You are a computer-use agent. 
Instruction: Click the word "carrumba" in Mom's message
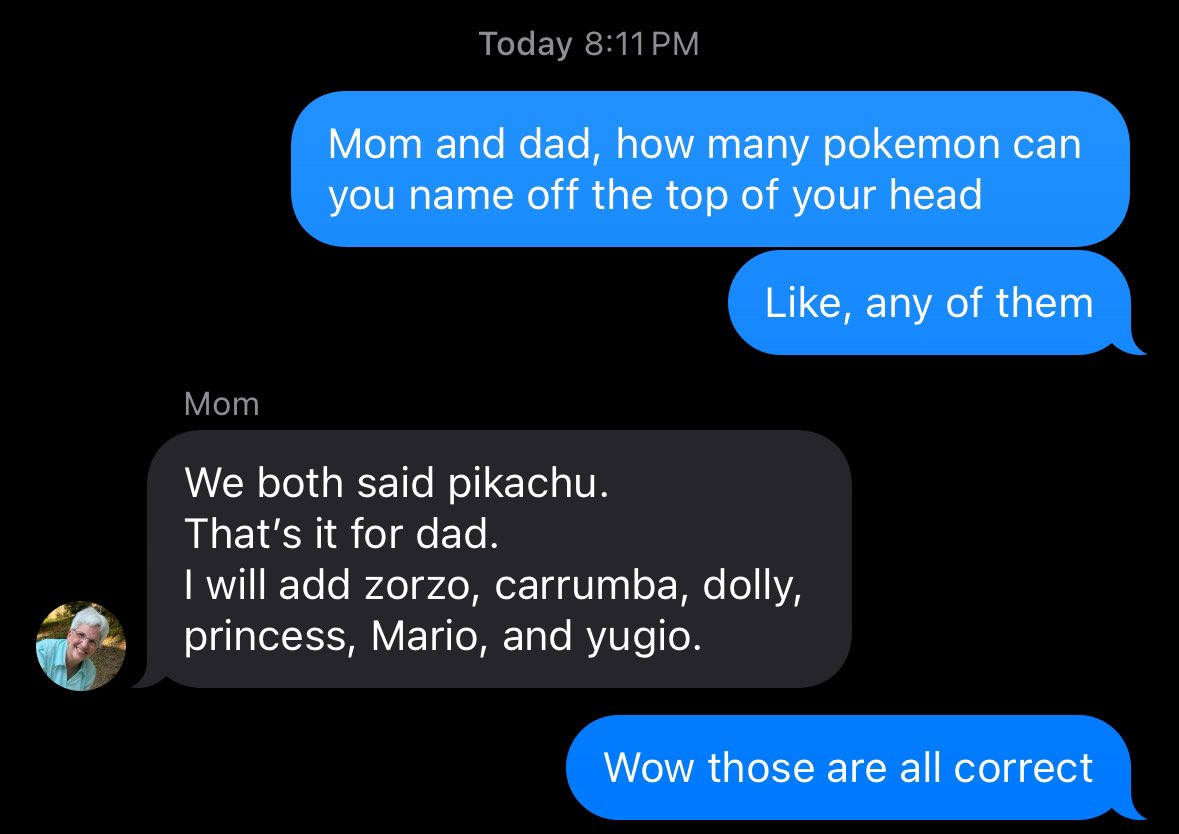point(586,585)
